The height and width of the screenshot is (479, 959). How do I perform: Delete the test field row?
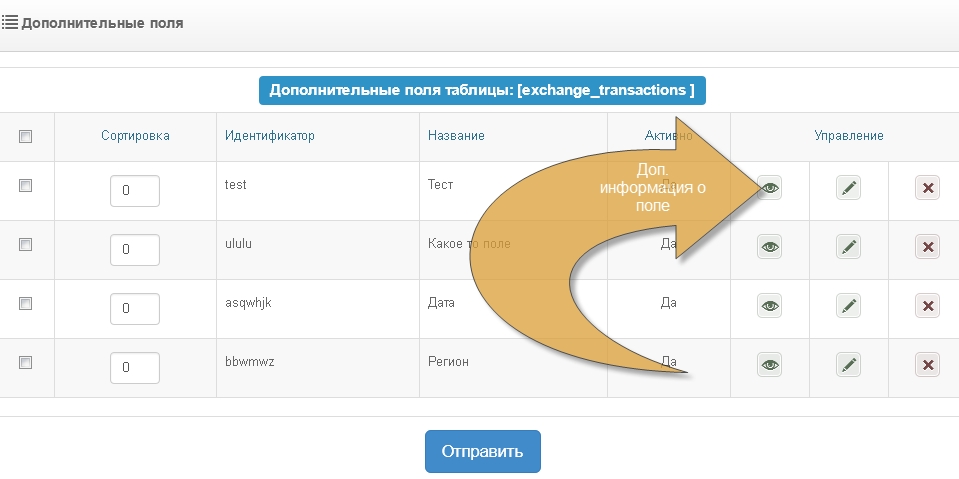tap(927, 188)
